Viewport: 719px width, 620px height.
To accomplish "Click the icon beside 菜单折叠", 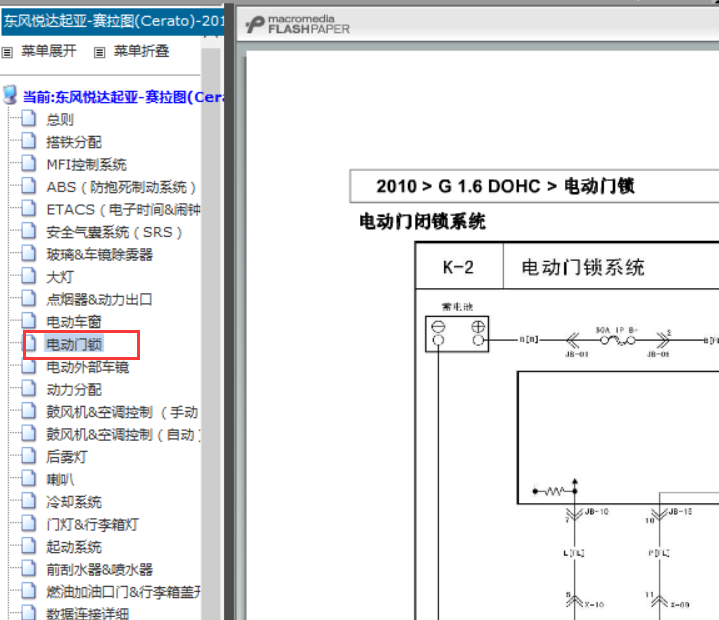I will (x=100, y=52).
